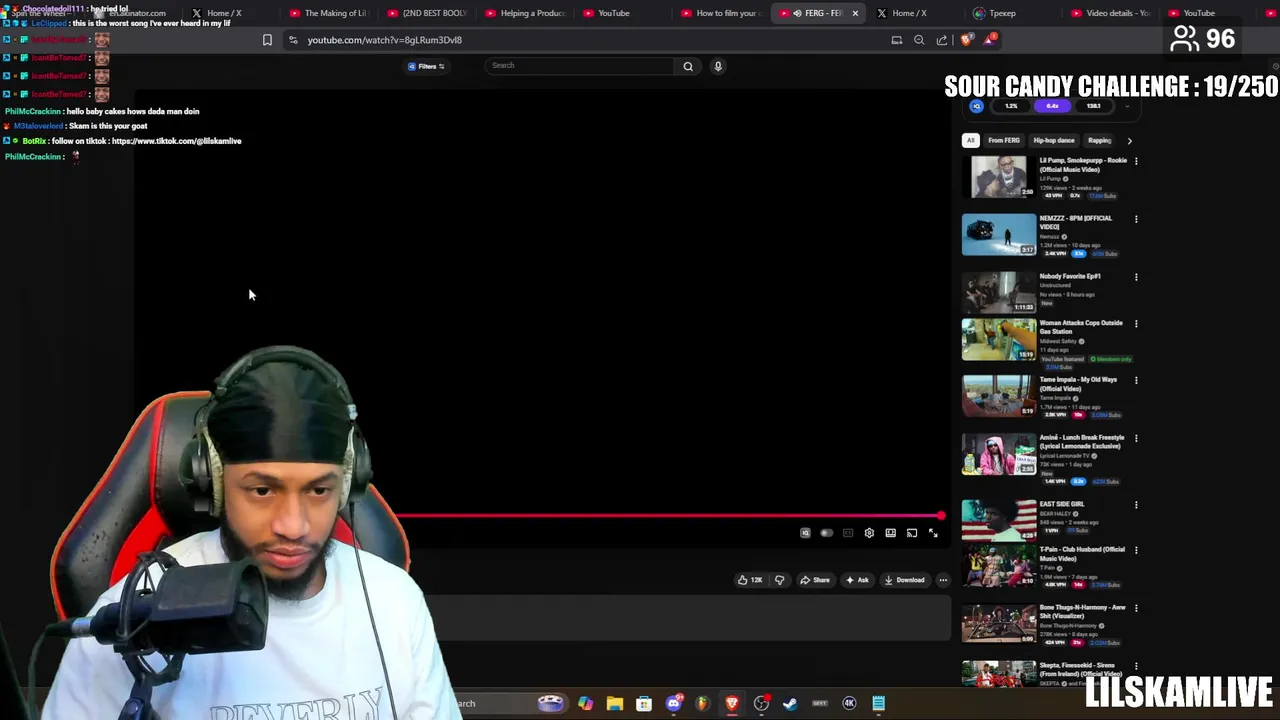Switch to the 'Video details' tab

click(x=1110, y=13)
